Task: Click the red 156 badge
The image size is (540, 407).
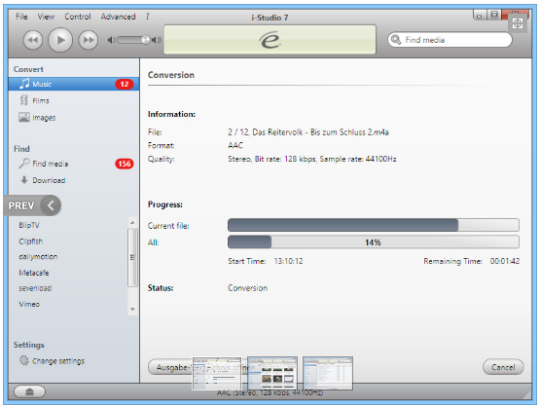Action: coord(124,164)
